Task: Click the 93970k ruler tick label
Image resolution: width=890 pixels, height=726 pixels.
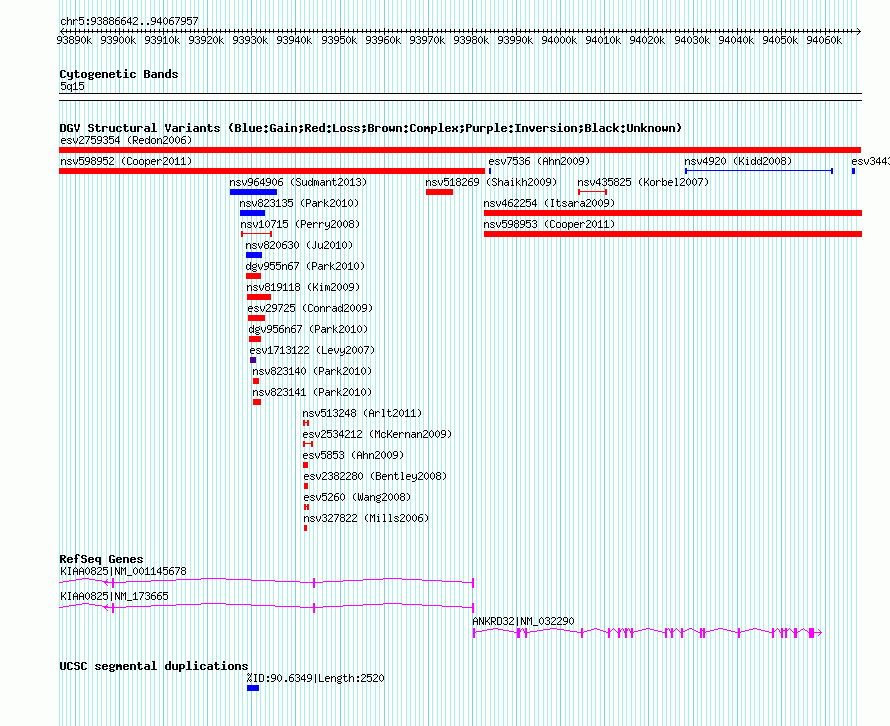Action: click(x=427, y=40)
